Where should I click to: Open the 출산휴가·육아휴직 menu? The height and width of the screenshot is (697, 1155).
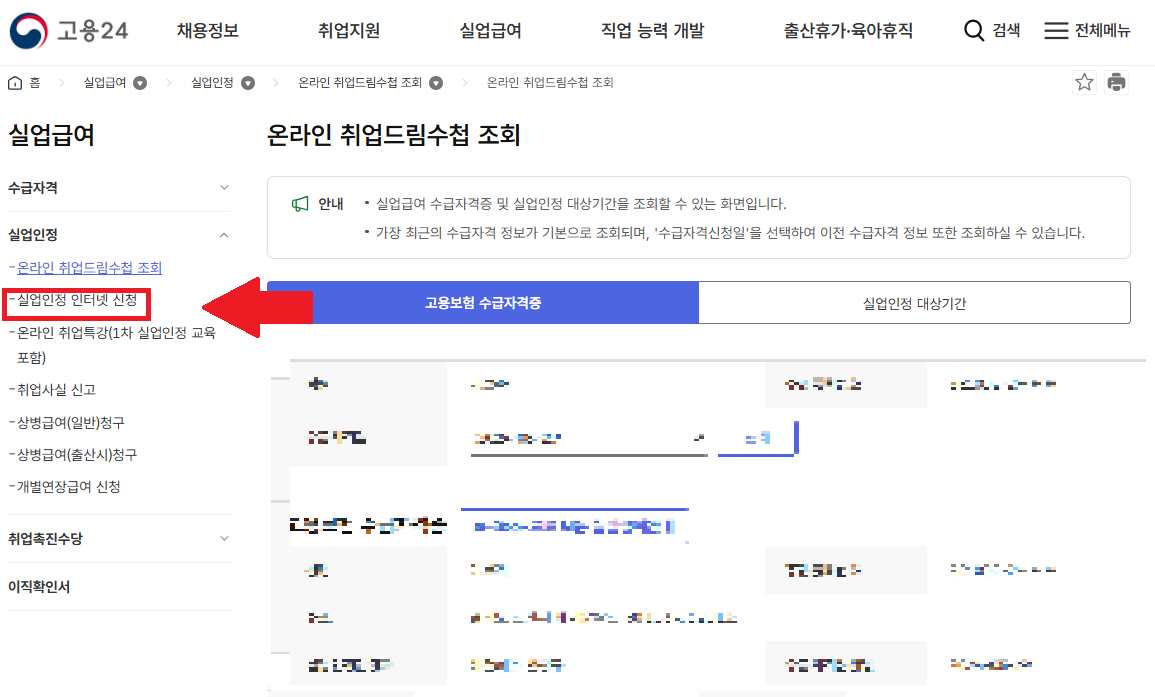tap(847, 30)
